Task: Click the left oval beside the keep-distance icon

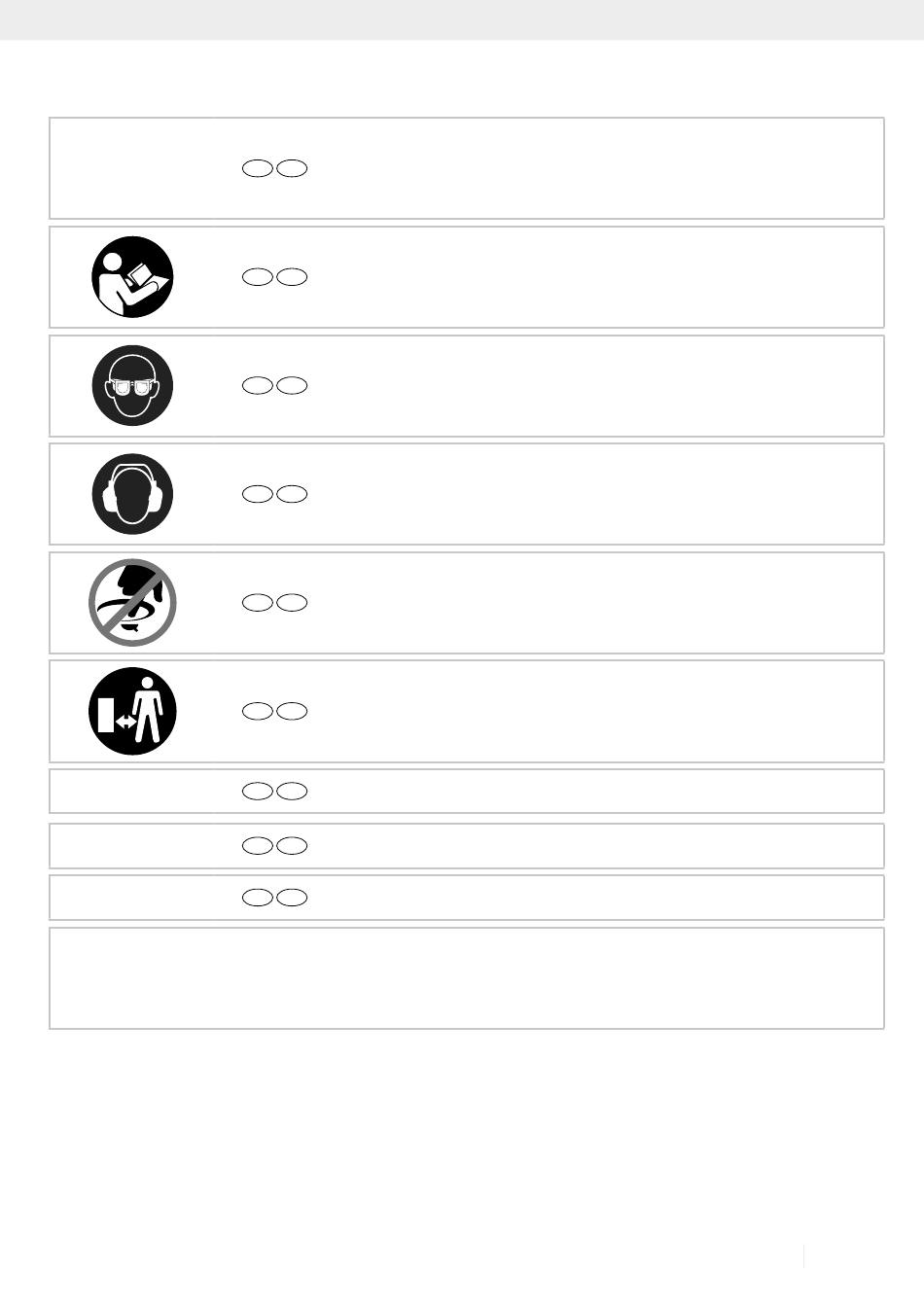Action: [258, 712]
